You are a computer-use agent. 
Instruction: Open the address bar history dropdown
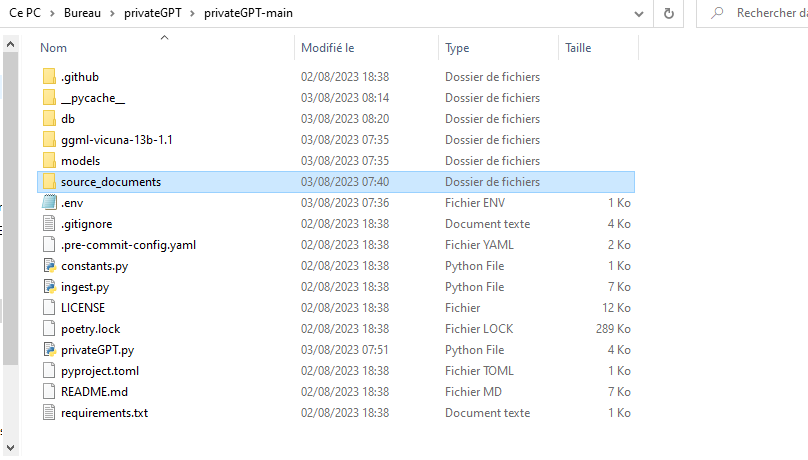click(639, 13)
